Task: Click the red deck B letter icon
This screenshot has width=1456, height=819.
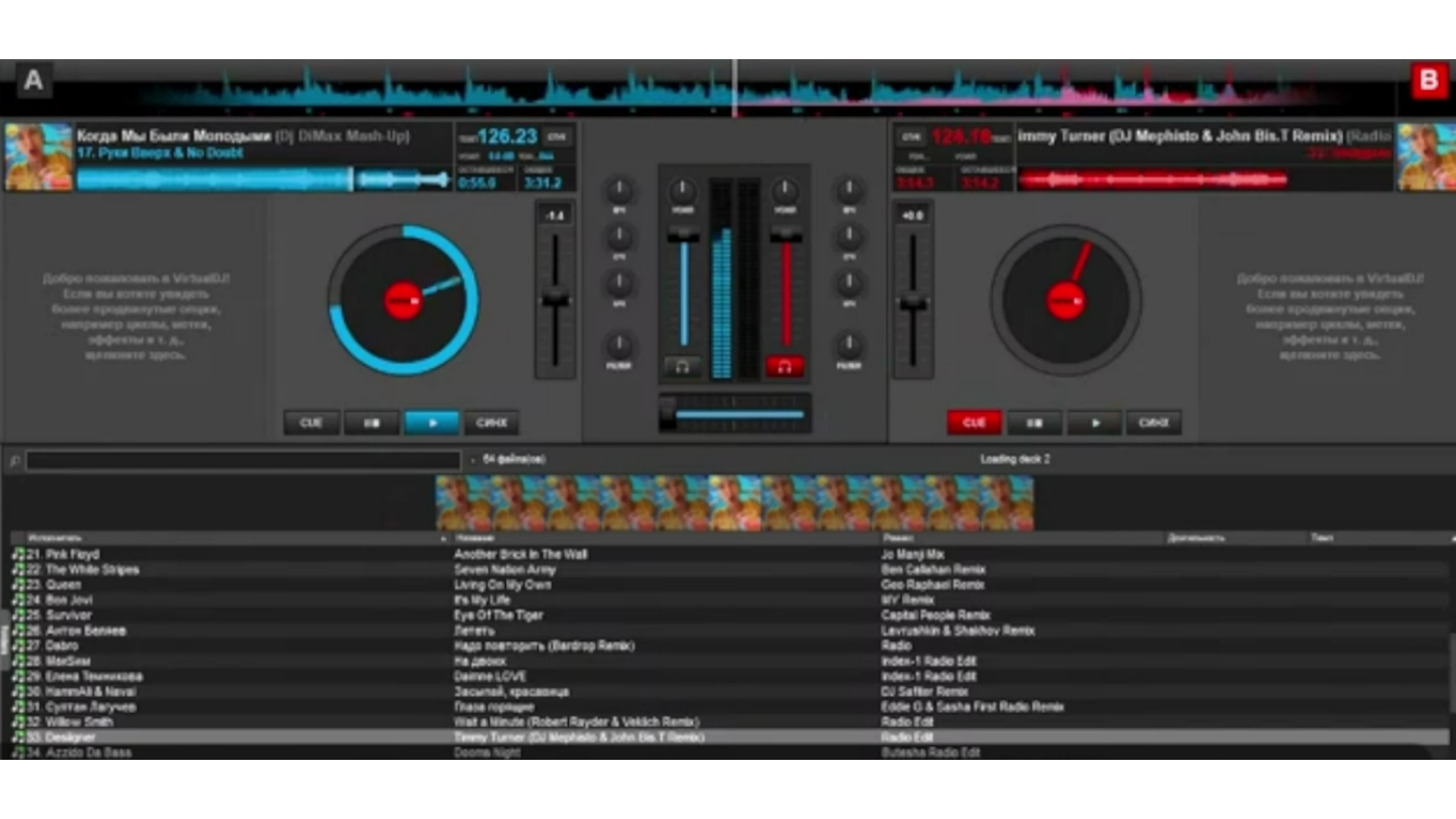Action: (1429, 80)
